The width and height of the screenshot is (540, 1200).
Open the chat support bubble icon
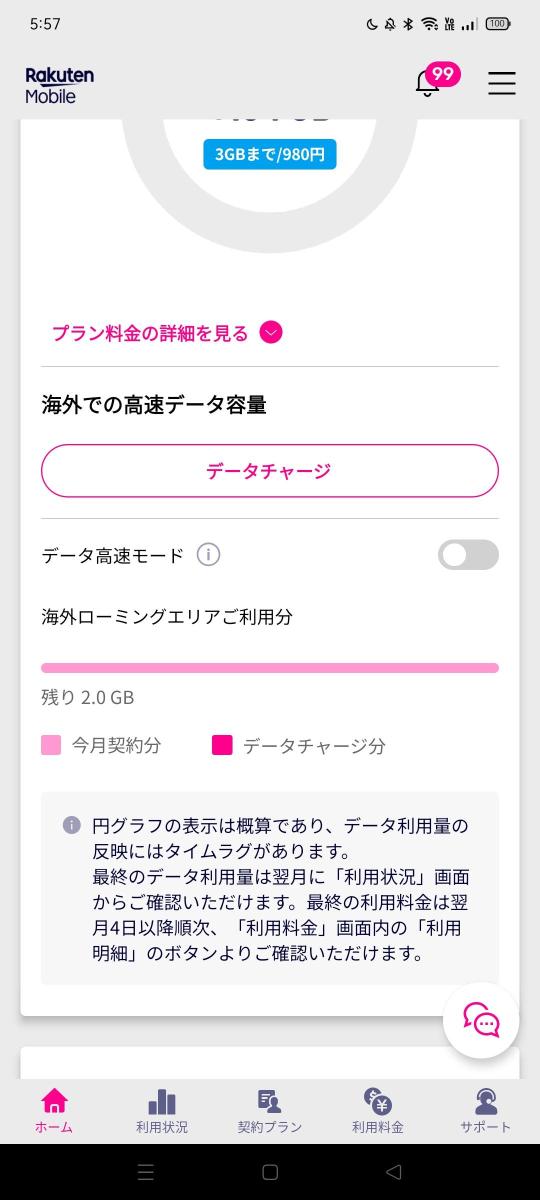coord(481,1020)
